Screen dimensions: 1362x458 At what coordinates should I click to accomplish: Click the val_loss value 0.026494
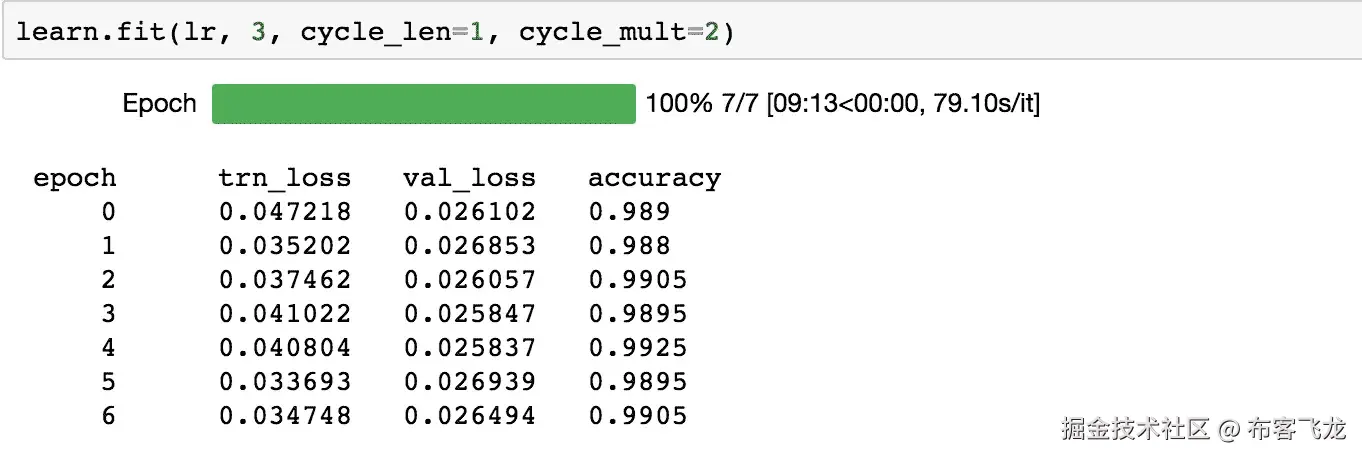point(470,416)
